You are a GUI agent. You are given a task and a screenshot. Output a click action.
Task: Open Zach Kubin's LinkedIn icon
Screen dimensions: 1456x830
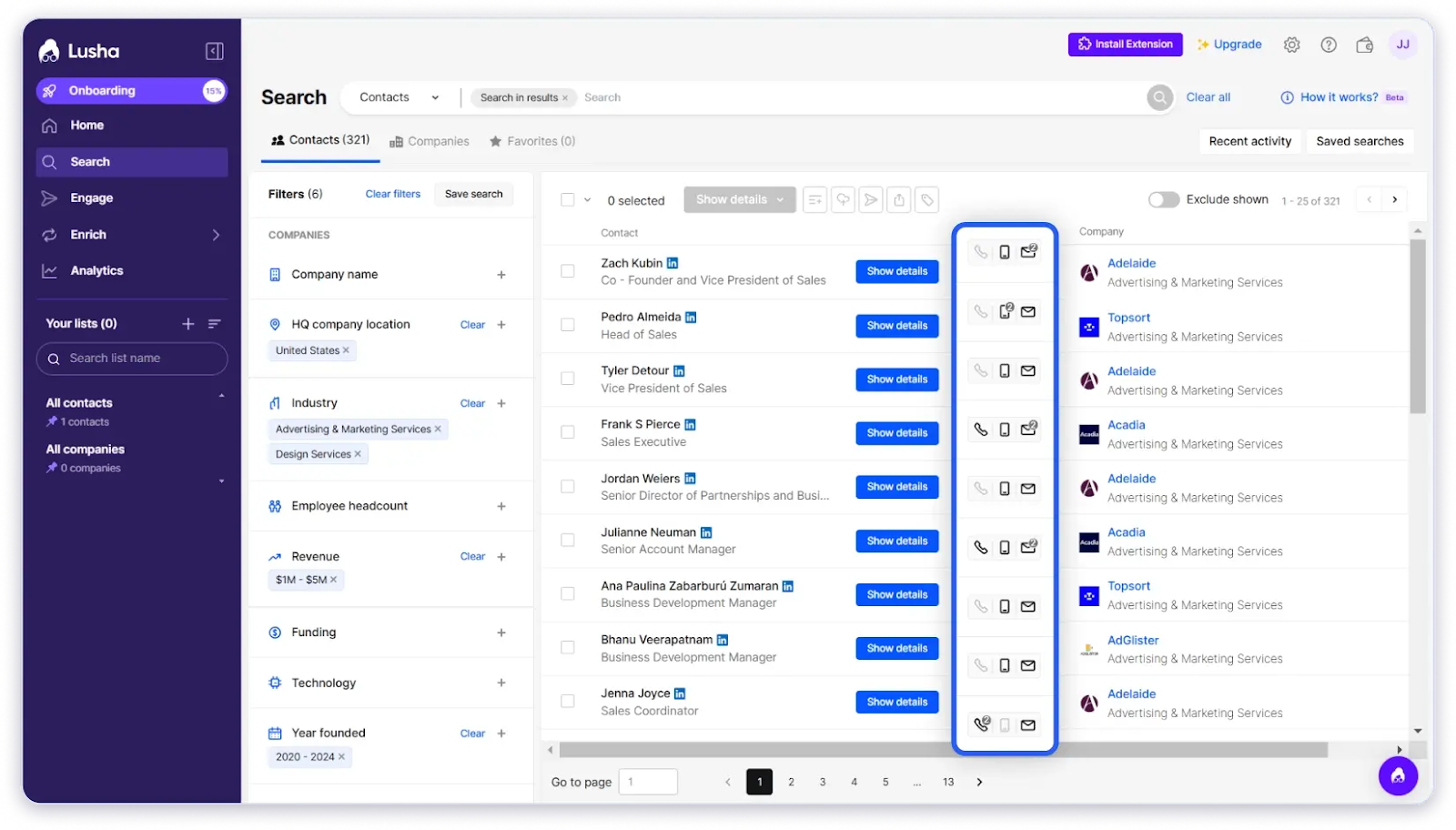pos(672,263)
